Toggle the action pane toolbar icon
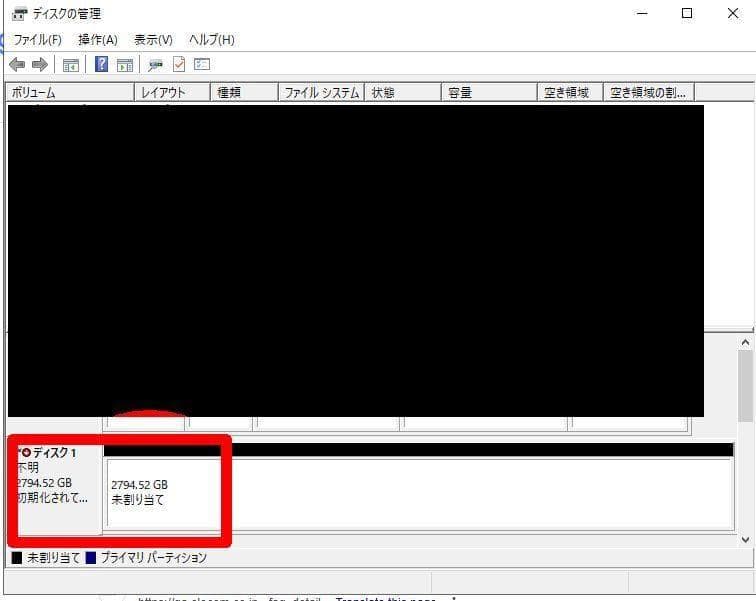The height and width of the screenshot is (601, 756). click(125, 65)
